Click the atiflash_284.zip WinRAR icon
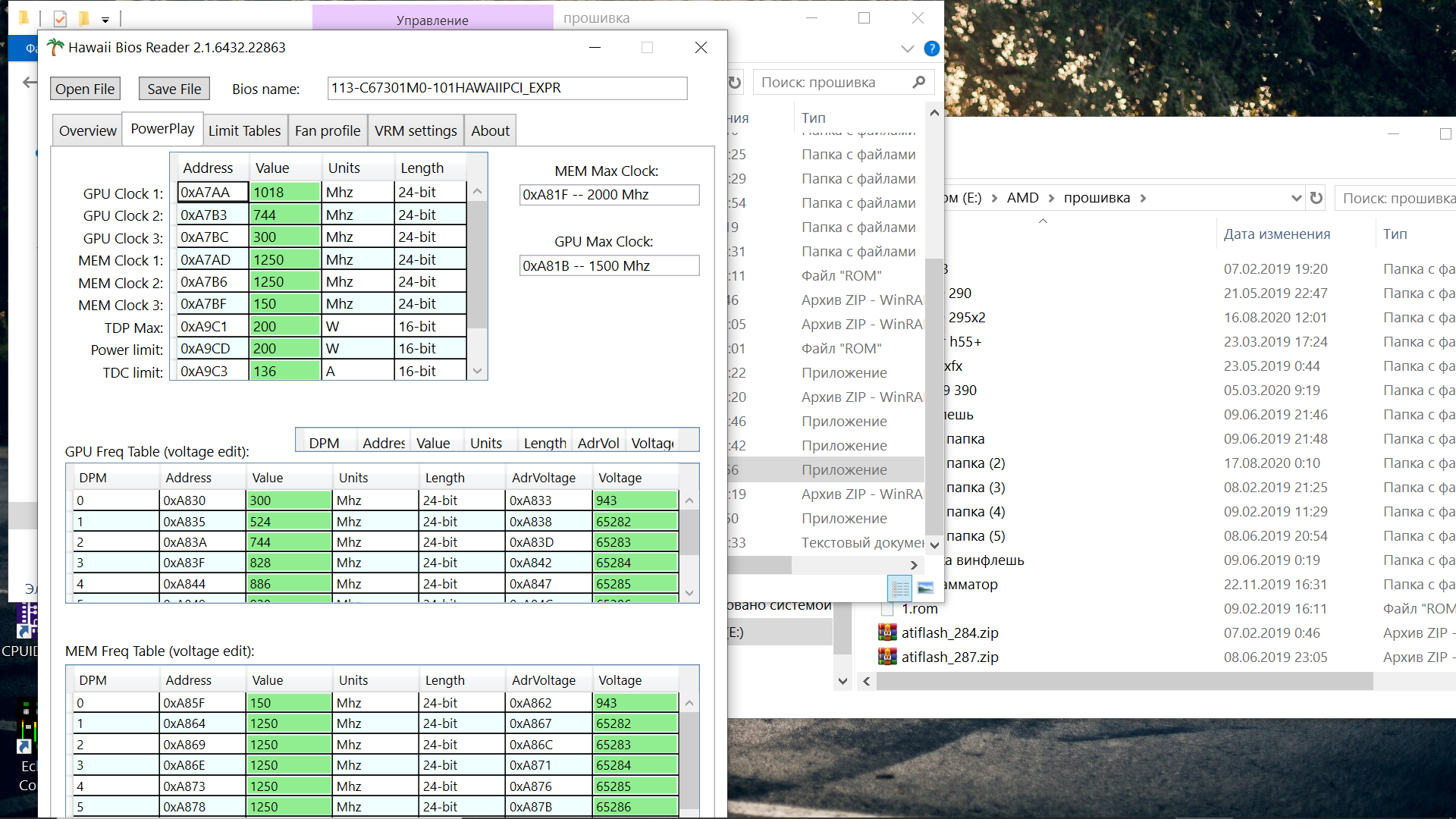 pos(887,632)
